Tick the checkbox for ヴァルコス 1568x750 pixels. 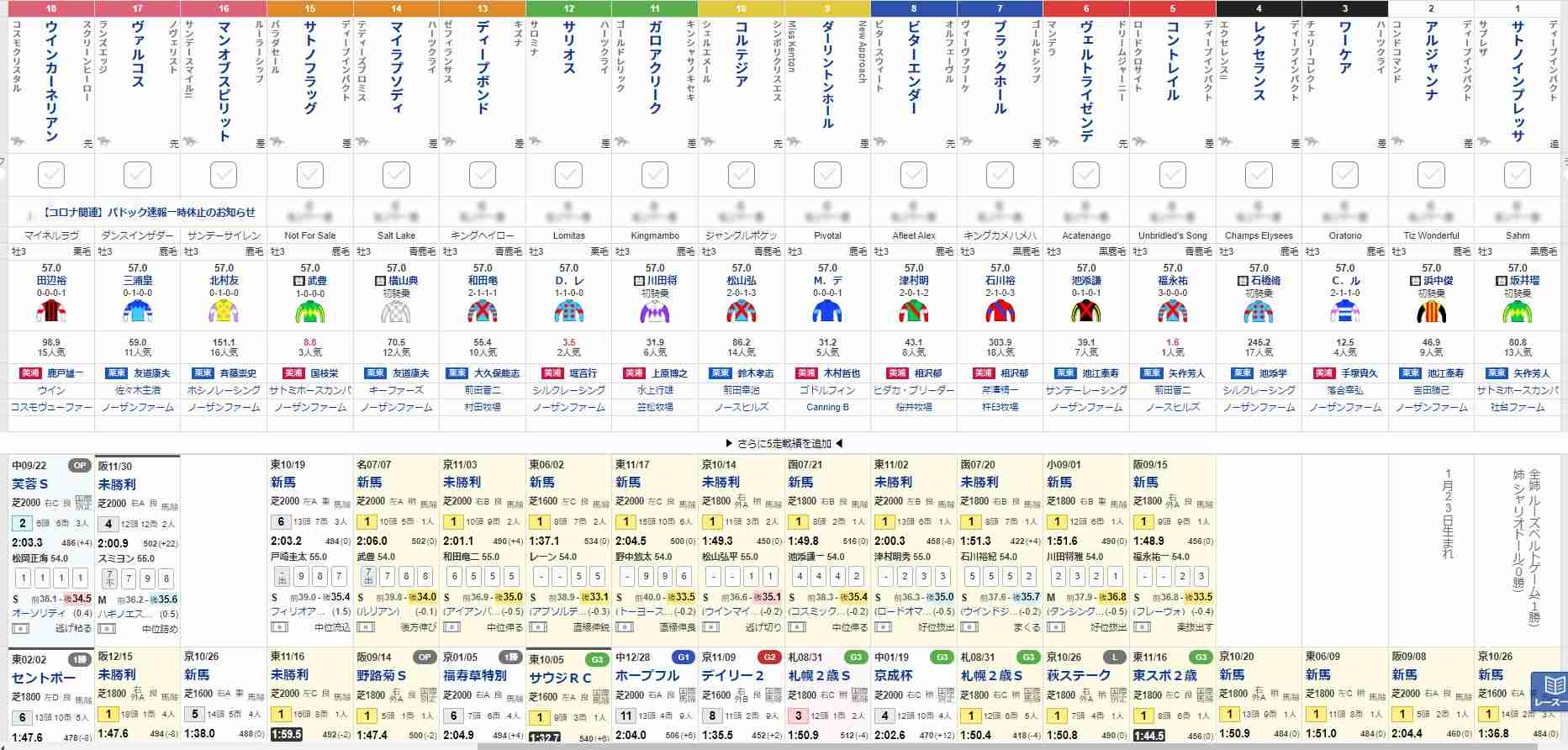coord(137,175)
